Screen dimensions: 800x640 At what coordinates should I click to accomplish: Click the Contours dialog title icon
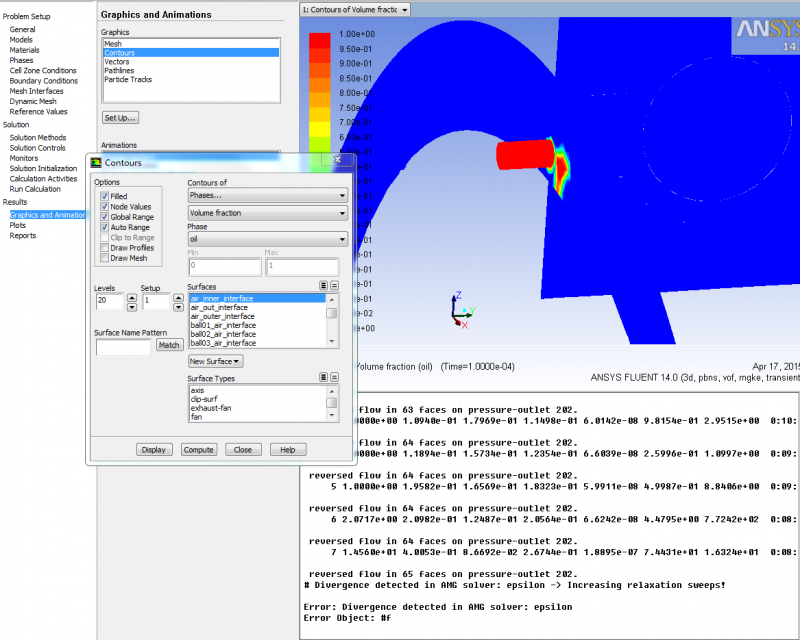click(96, 163)
